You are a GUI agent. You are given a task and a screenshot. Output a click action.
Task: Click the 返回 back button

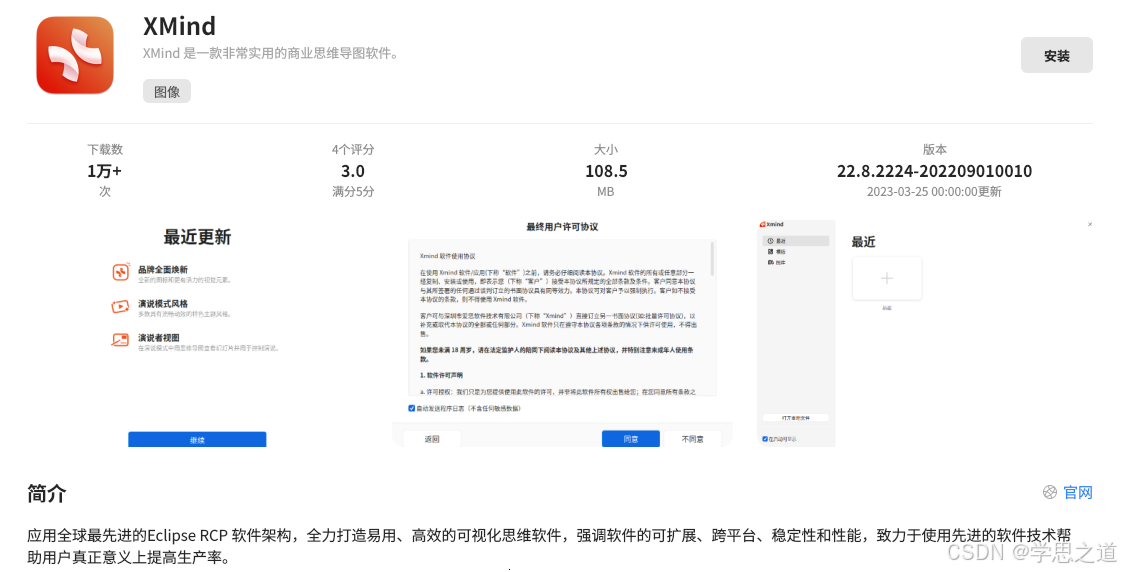click(432, 439)
